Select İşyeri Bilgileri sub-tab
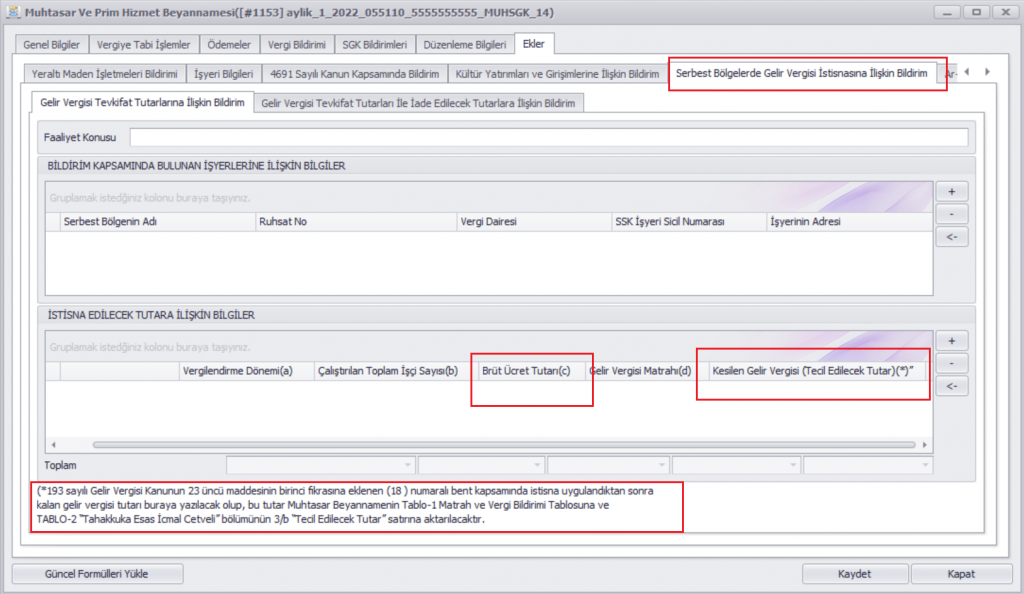This screenshot has width=1024, height=594. [223, 74]
